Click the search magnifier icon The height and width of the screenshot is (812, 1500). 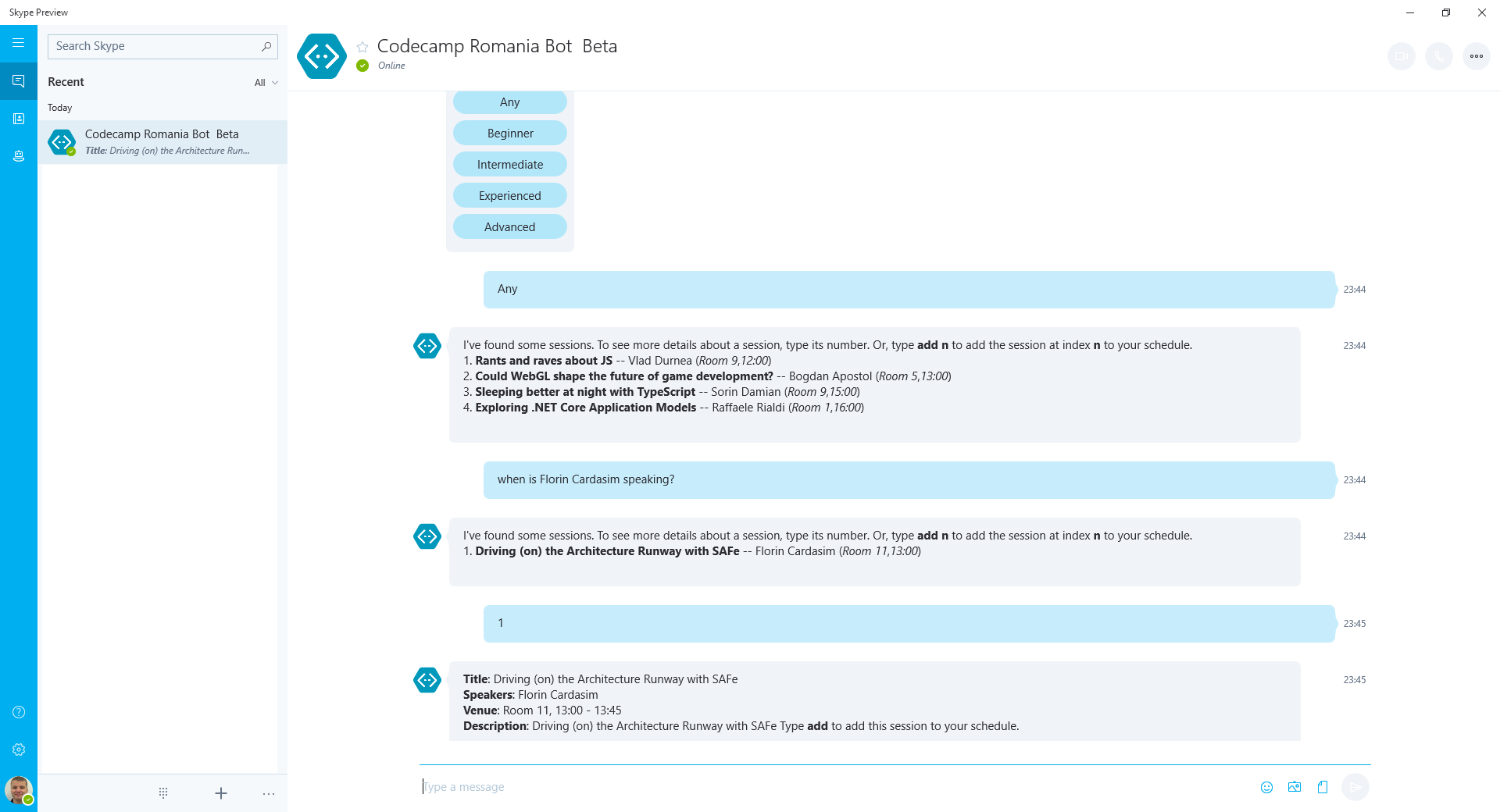pos(266,47)
